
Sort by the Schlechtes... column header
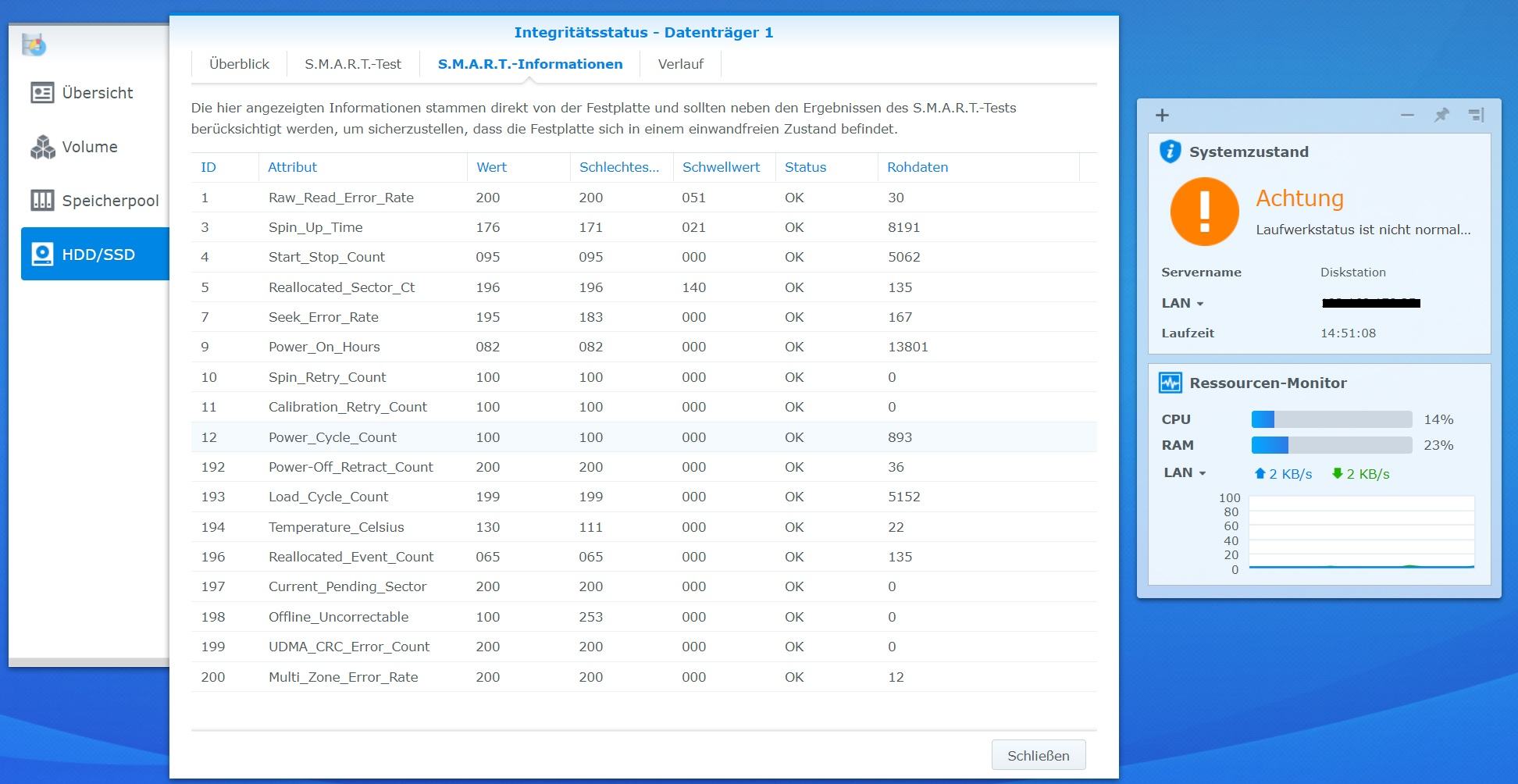(x=622, y=167)
